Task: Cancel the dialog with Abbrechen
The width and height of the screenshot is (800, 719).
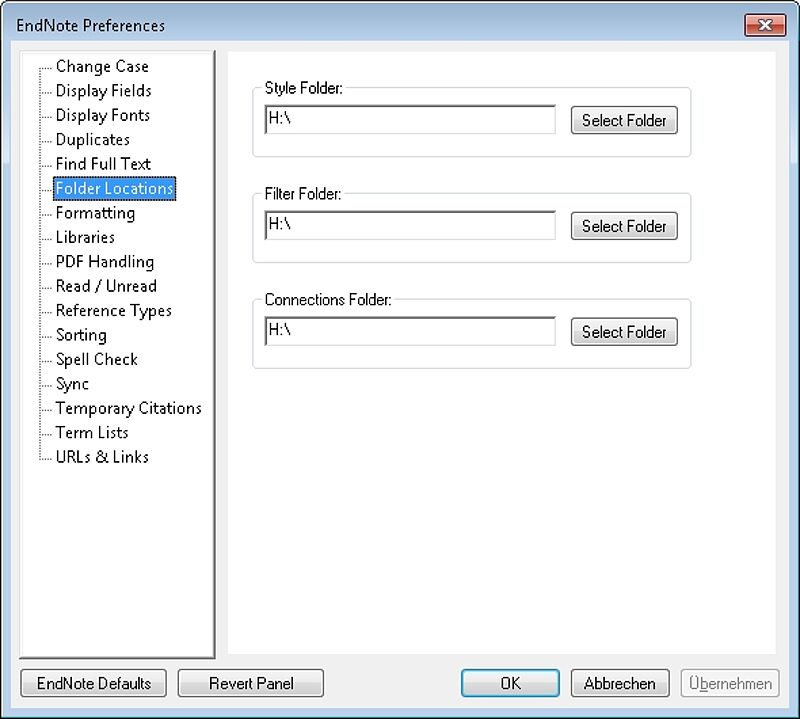Action: tap(620, 683)
